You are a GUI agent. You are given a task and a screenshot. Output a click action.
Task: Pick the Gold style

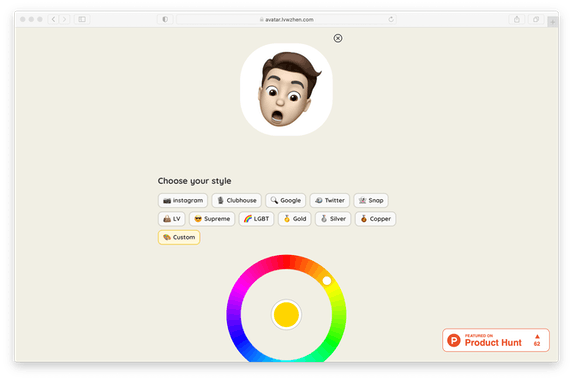point(295,218)
